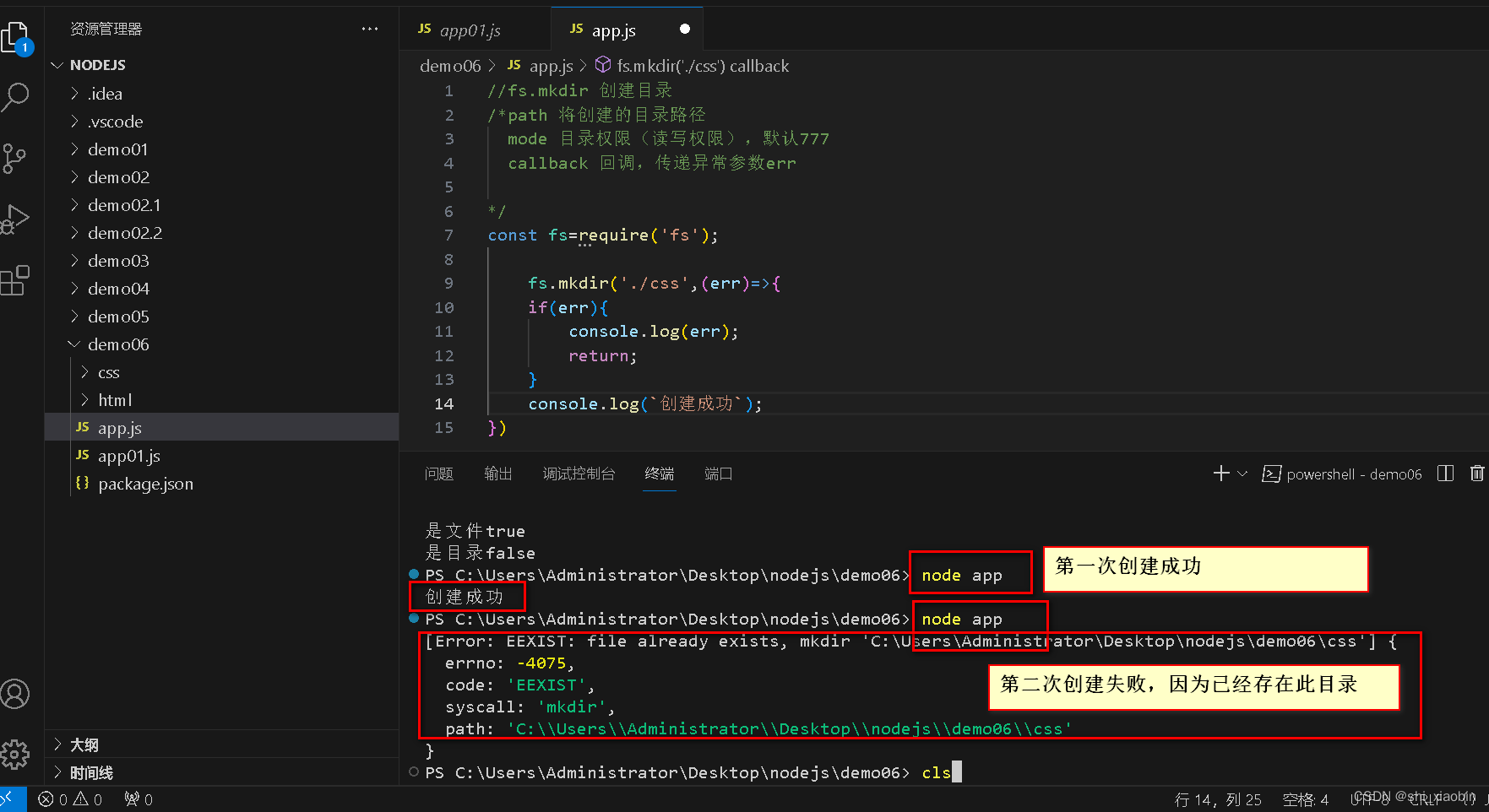1489x812 pixels.
Task: Click new terminal plus icon
Action: [1221, 474]
